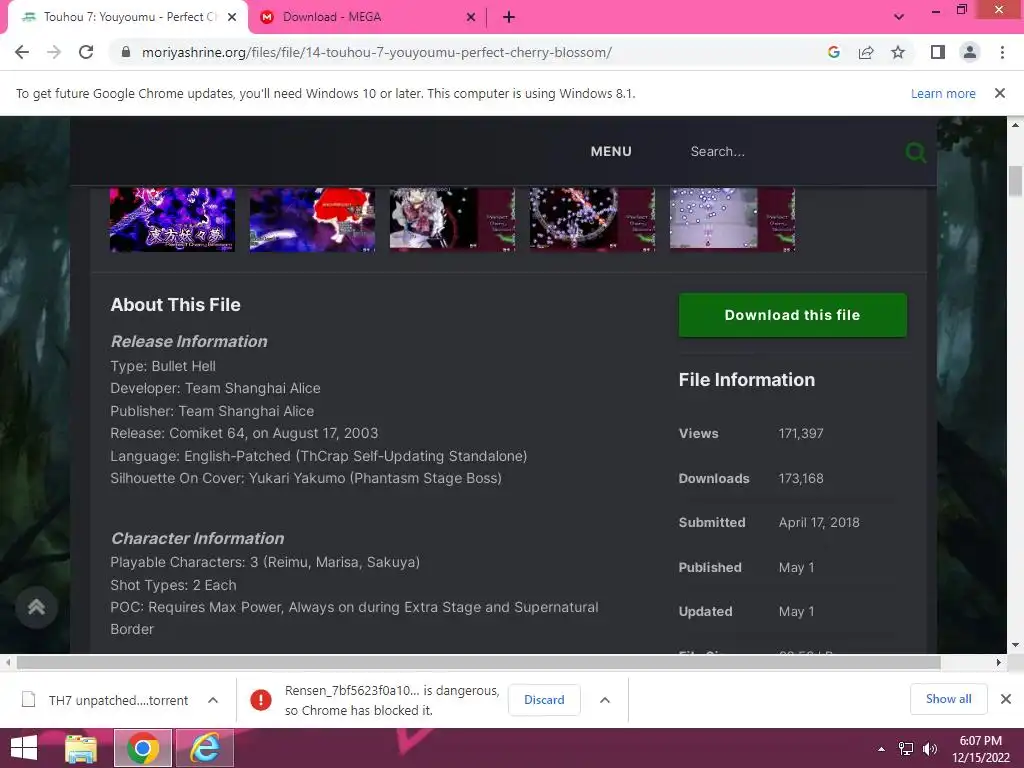Open a new tab with plus icon
This screenshot has width=1024, height=768.
[509, 17]
